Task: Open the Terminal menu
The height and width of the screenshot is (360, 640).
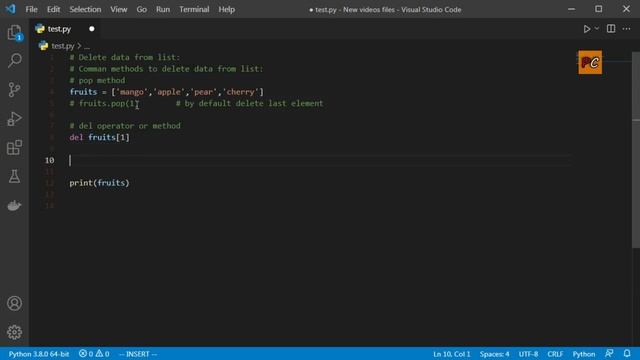Action: (x=194, y=9)
